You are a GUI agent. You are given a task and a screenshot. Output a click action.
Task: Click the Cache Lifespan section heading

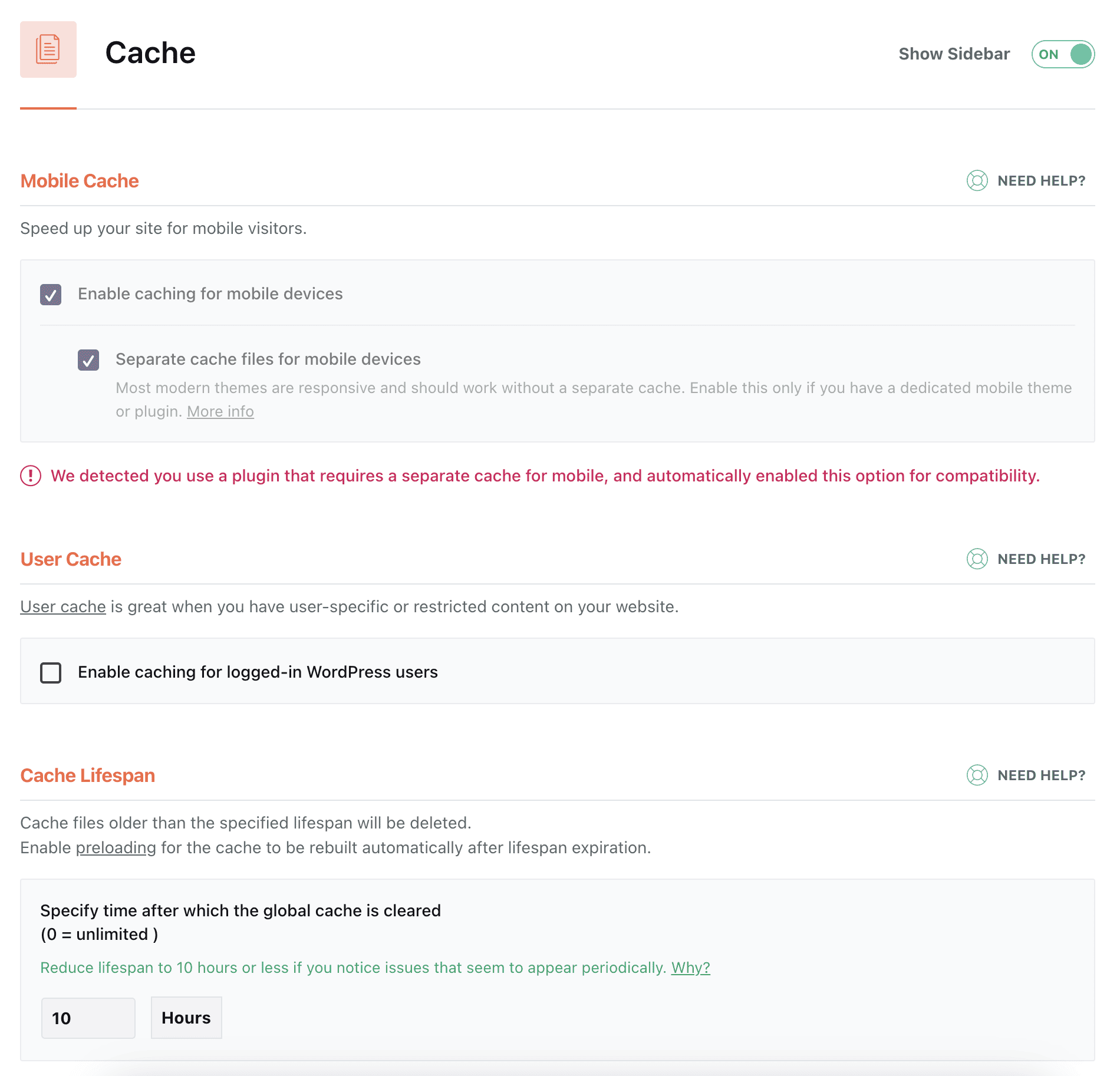click(88, 775)
